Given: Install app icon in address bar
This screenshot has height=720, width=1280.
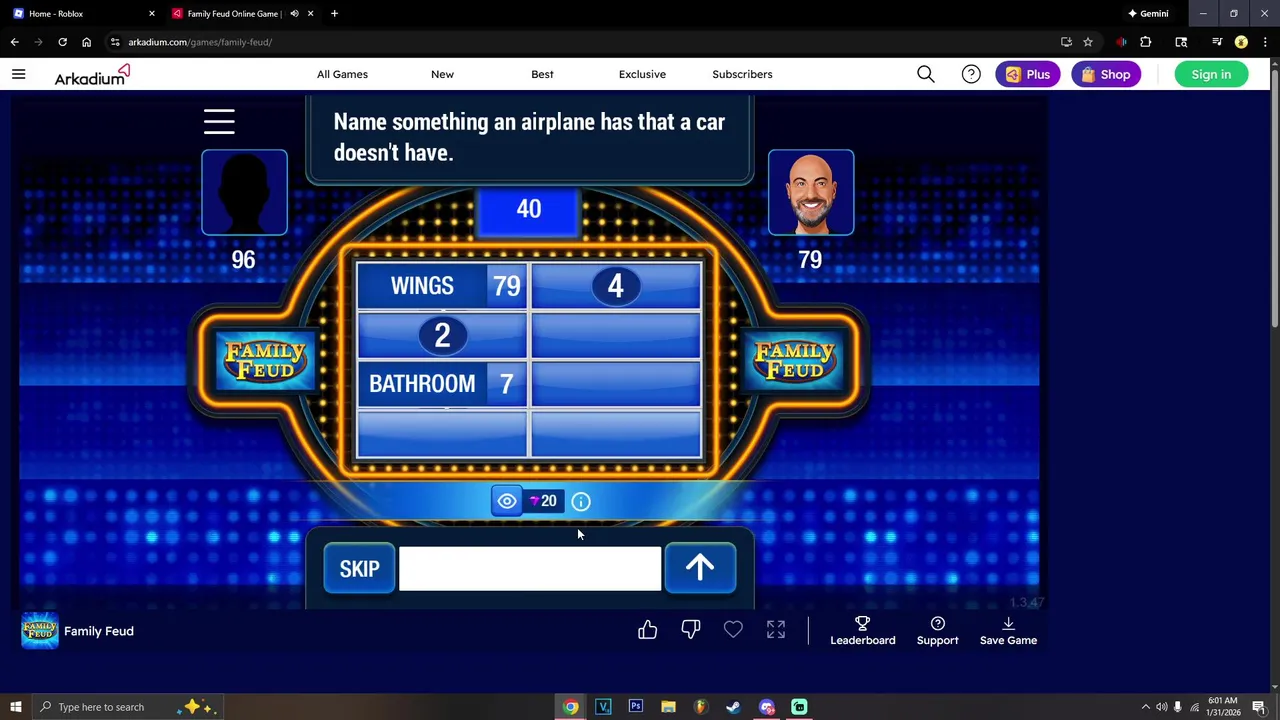Looking at the screenshot, I should 1066,42.
